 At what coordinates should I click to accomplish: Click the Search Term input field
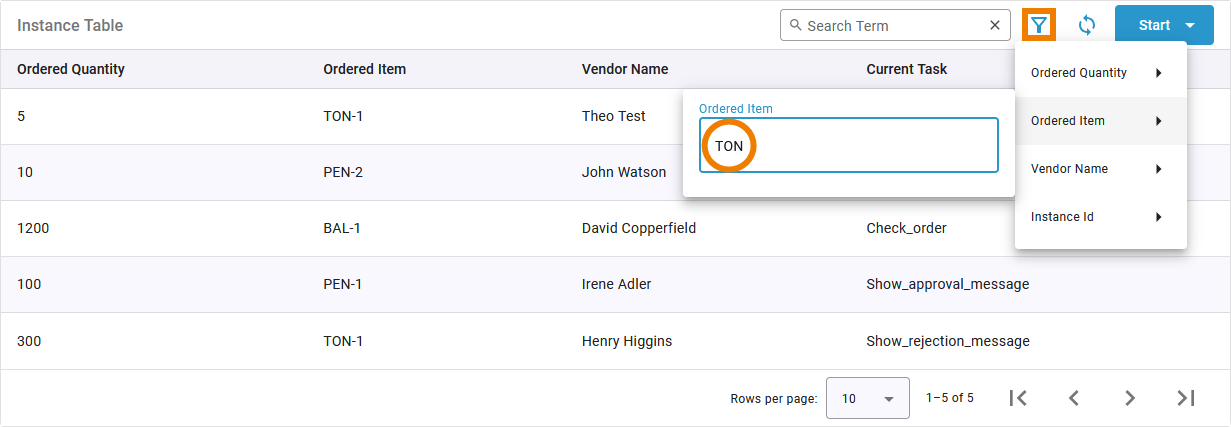[890, 25]
